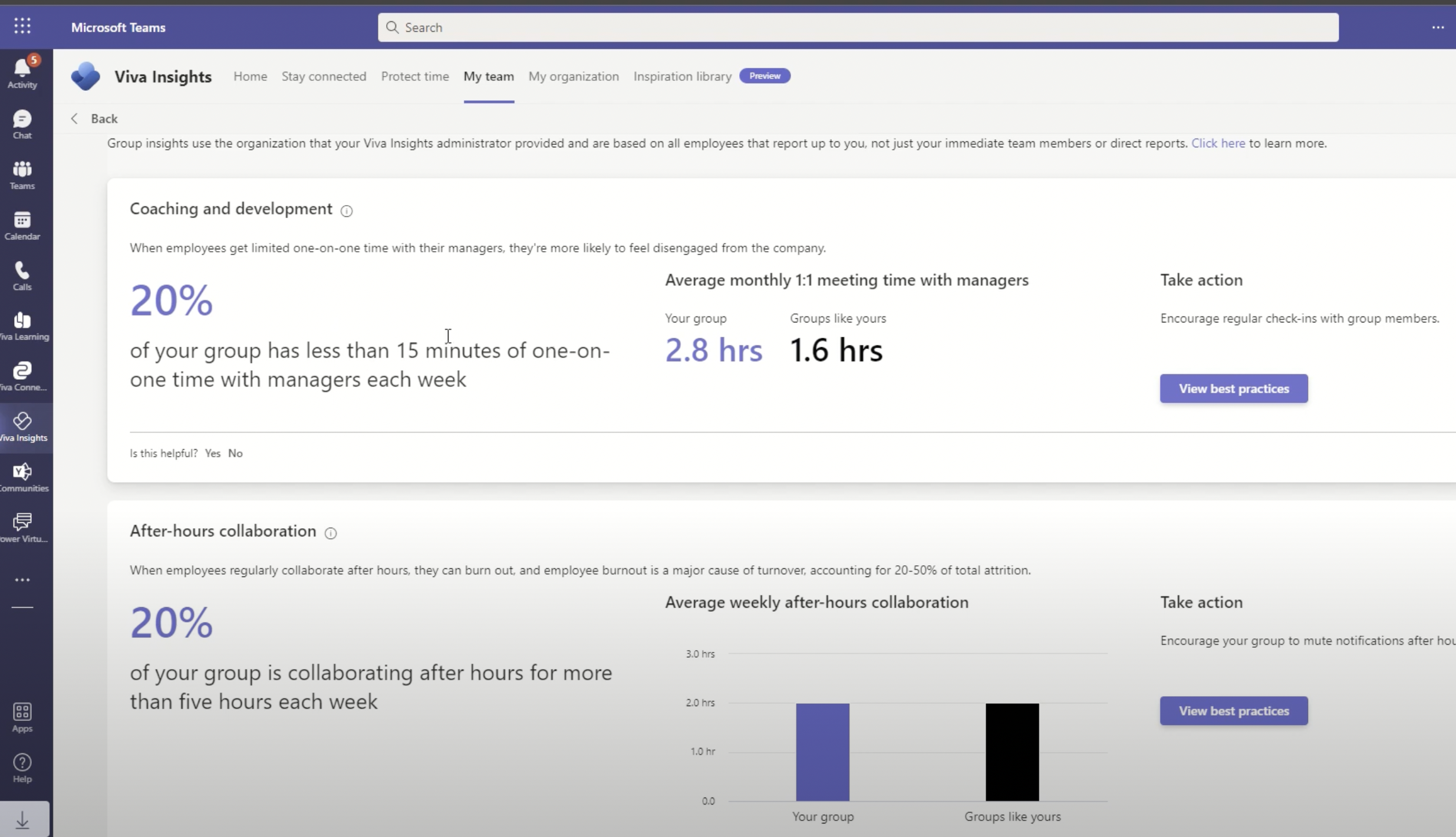1456x837 pixels.
Task: View best practices for after-hours collaboration
Action: pos(1234,711)
